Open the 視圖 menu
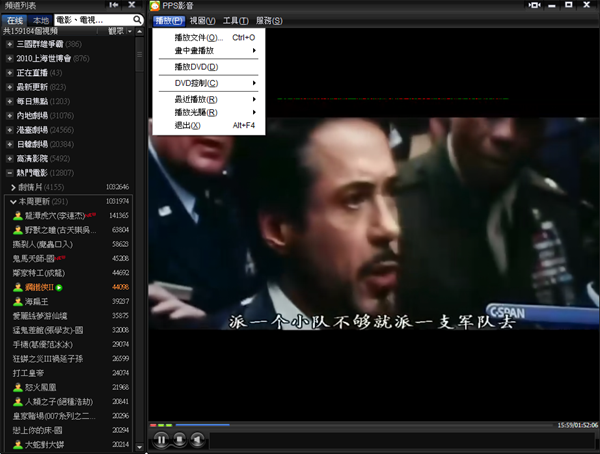Screen dimensions: 600x454 click(201, 20)
